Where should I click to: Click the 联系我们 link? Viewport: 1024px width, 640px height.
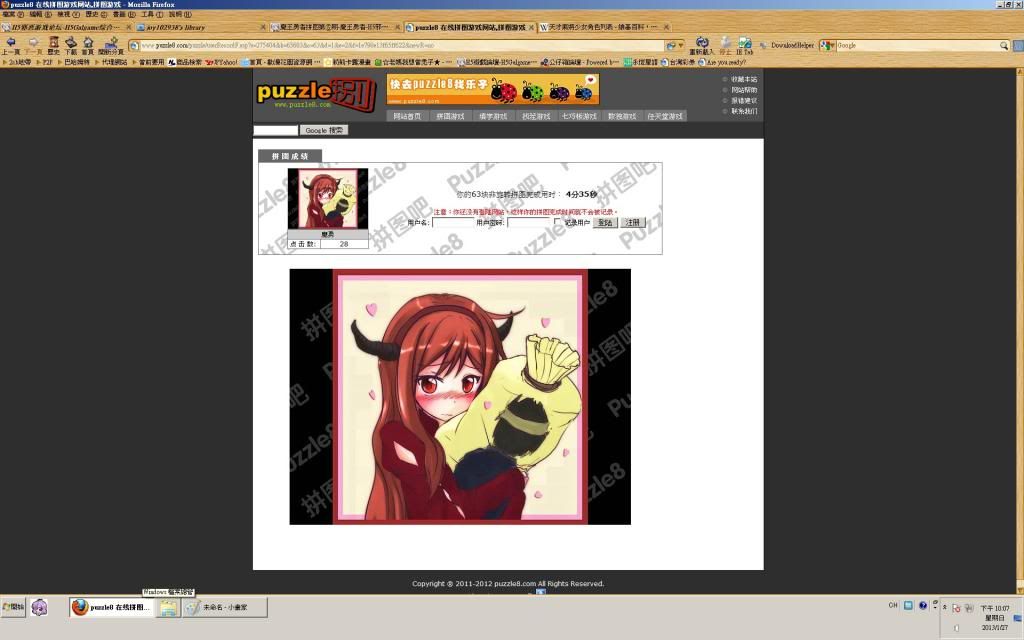pyautogui.click(x=743, y=111)
